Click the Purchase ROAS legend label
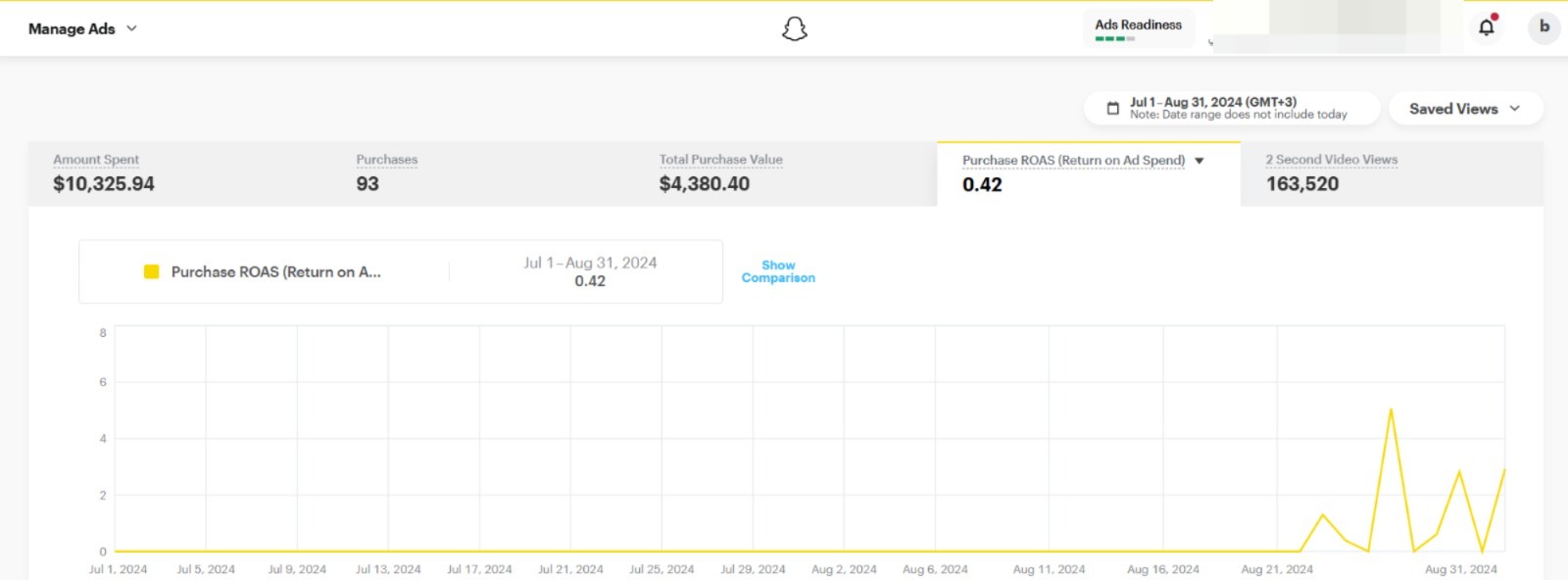1568x580 pixels. click(275, 272)
